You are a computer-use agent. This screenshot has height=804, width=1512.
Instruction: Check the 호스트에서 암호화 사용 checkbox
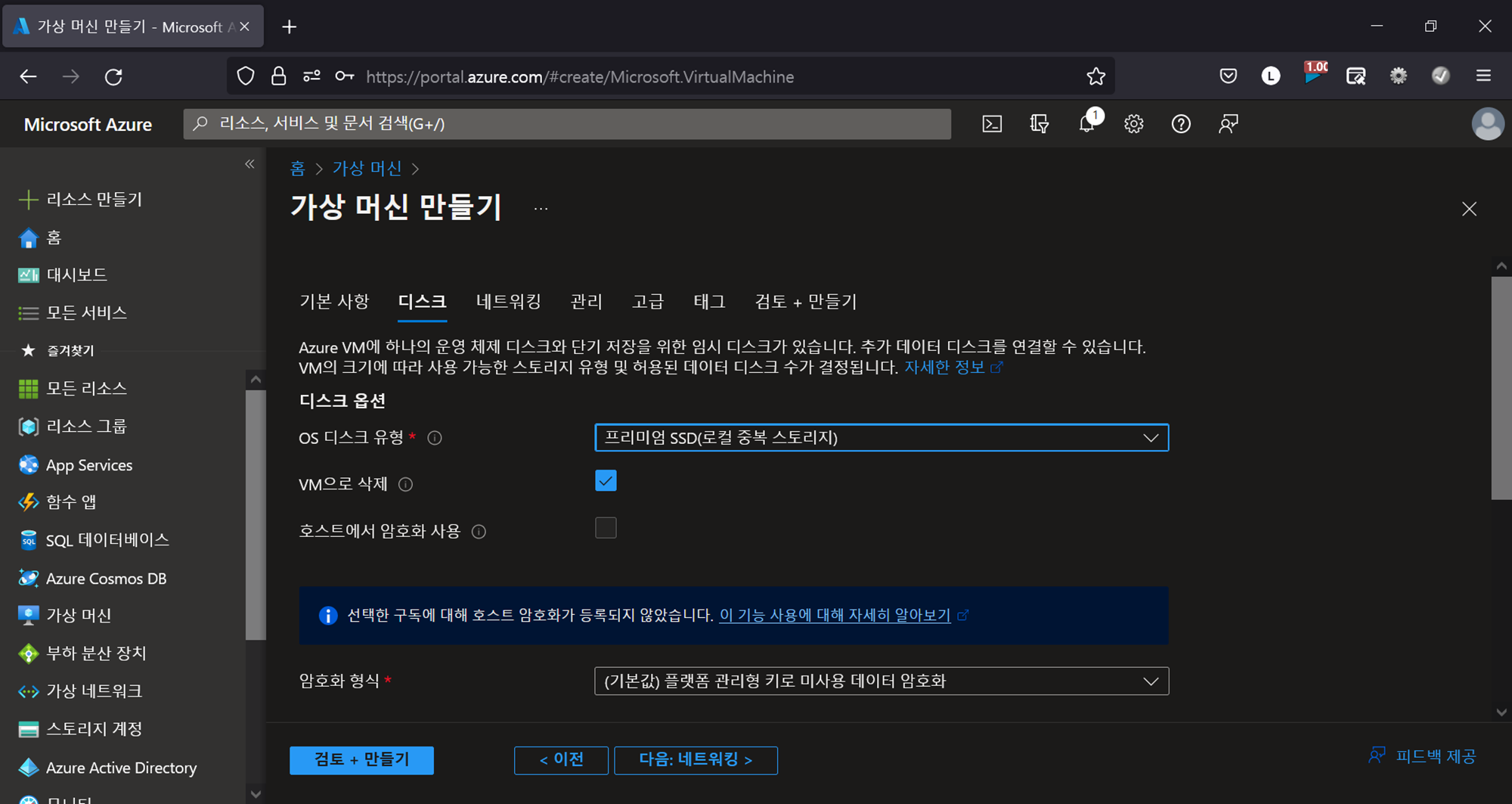coord(606,528)
